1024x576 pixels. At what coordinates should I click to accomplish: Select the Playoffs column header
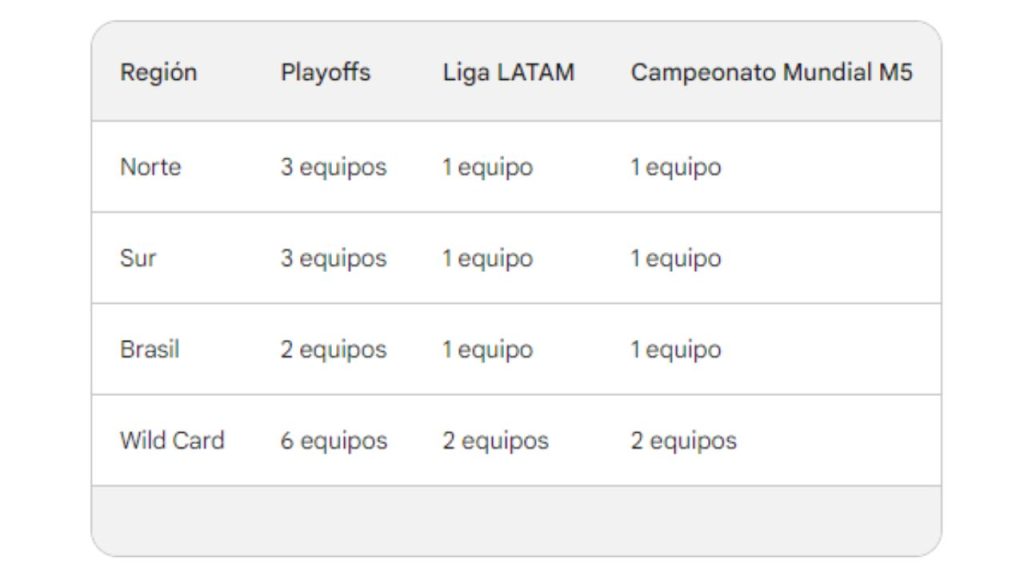coord(326,73)
